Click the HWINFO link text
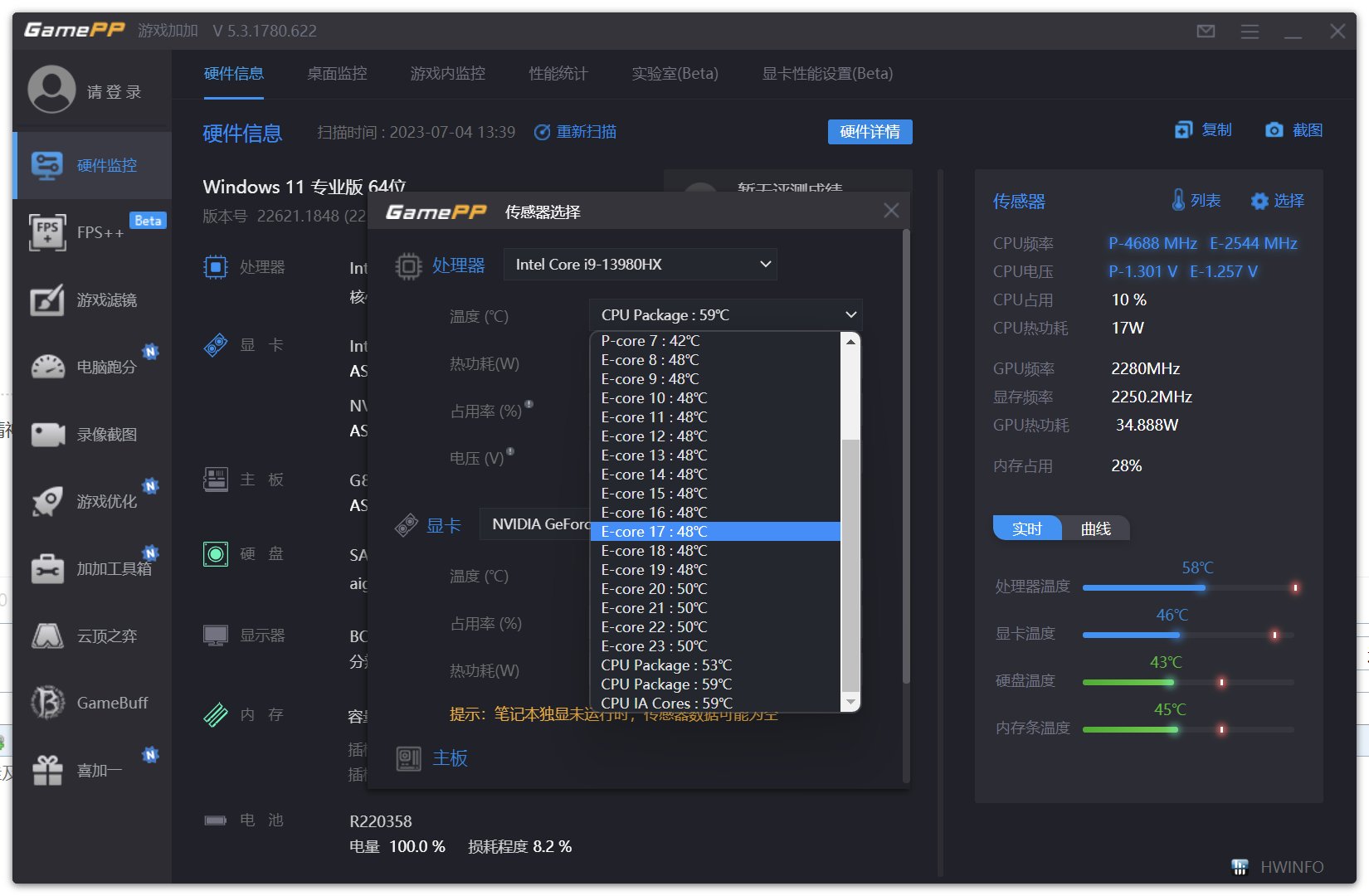 tap(1292, 867)
